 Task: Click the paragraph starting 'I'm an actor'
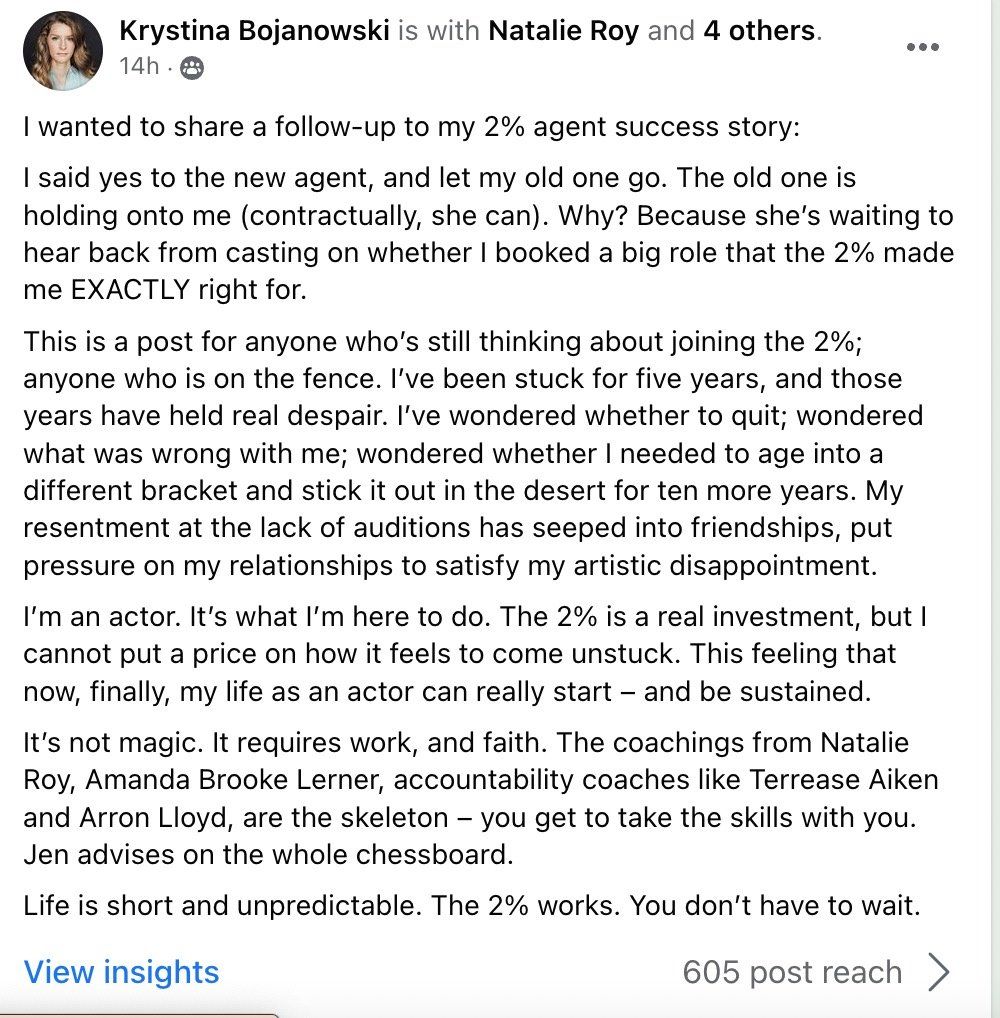[x=475, y=654]
